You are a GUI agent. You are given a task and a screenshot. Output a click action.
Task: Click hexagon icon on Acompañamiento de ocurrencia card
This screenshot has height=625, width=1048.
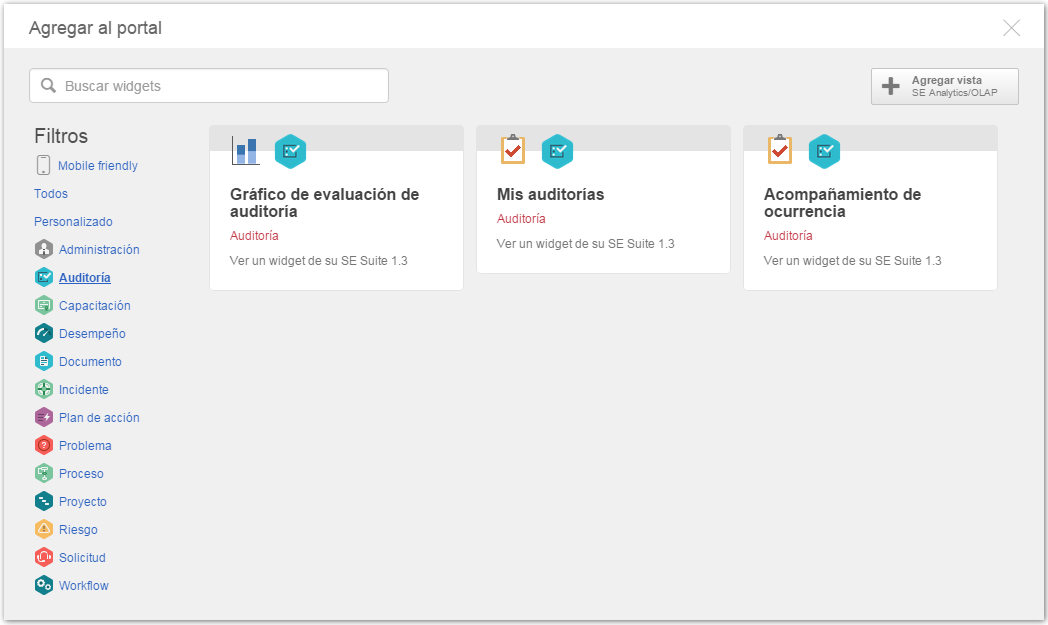(825, 152)
